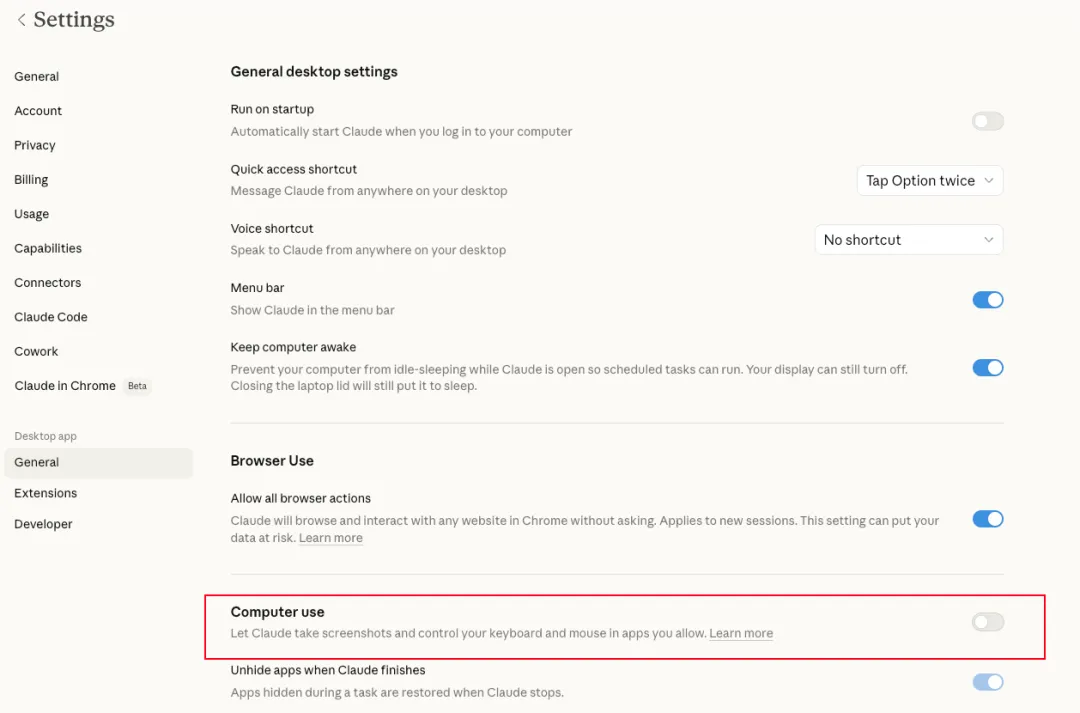
Task: Expand the Voice shortcut dropdown
Action: pyautogui.click(x=908, y=240)
